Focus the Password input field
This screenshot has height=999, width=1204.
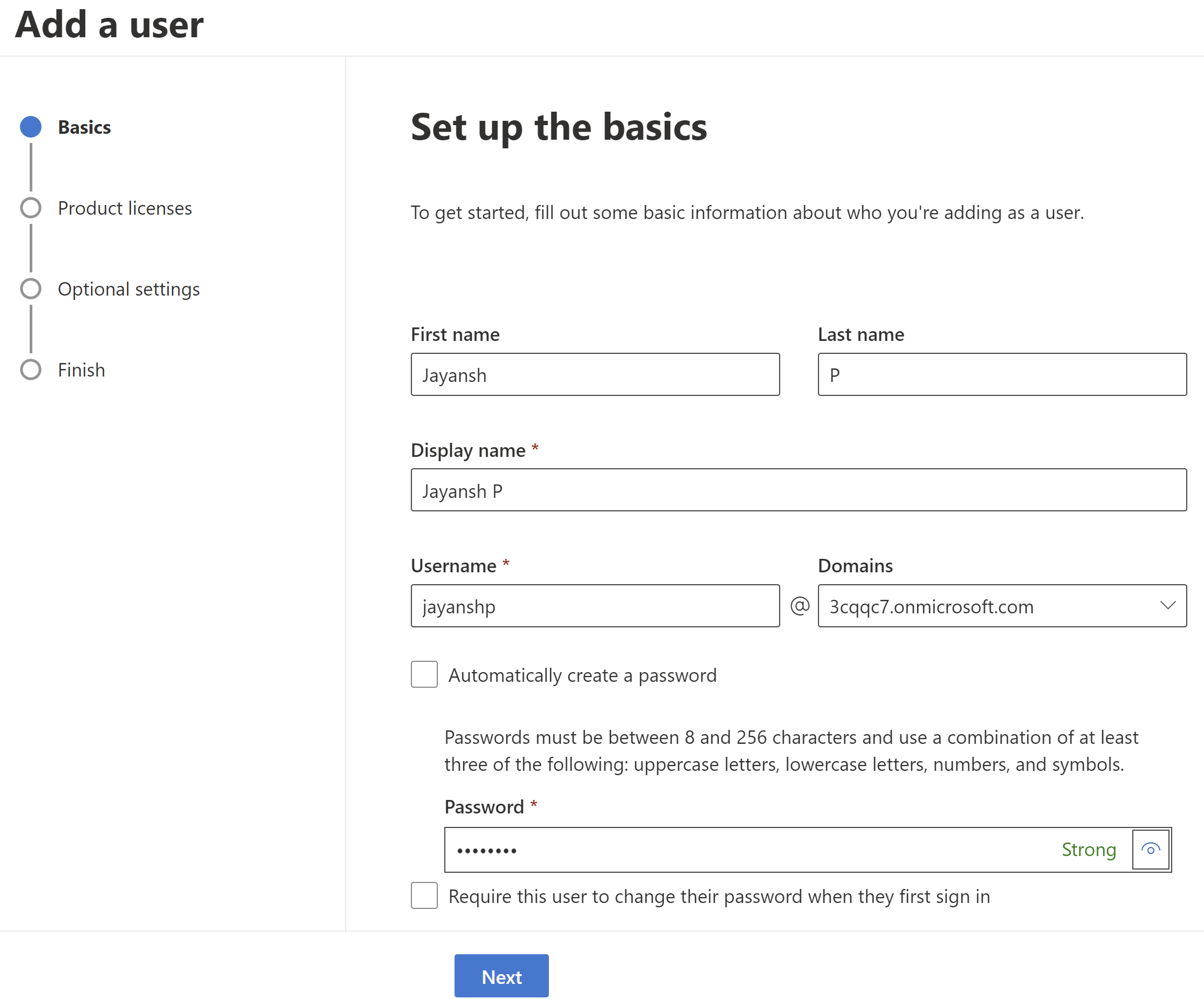(x=745, y=850)
